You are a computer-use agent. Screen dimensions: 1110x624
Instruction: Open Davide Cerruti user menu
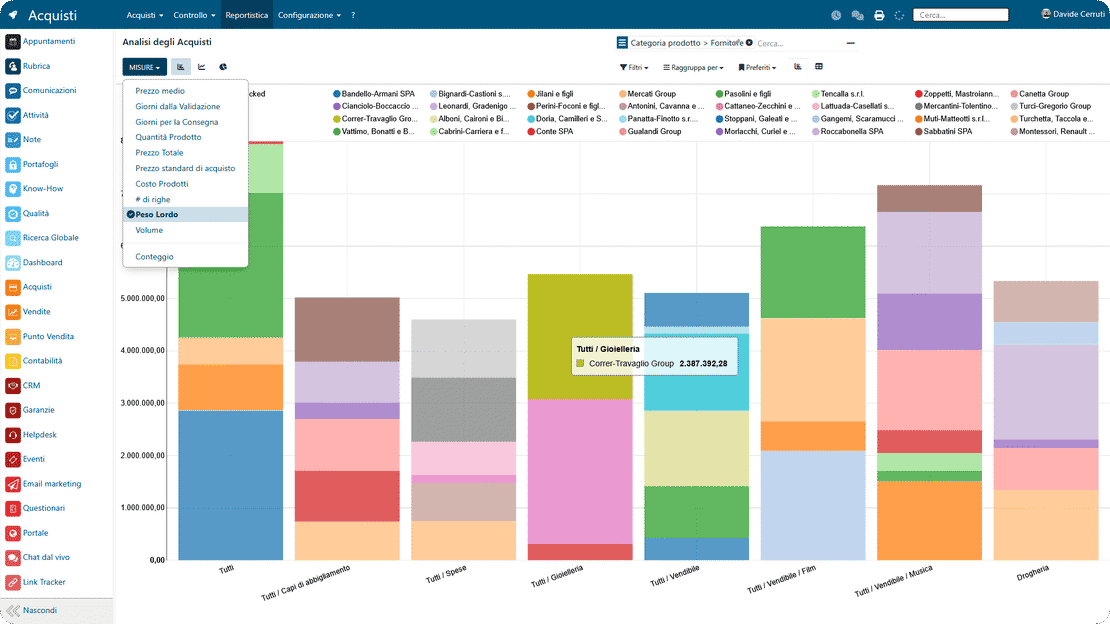coord(1072,14)
